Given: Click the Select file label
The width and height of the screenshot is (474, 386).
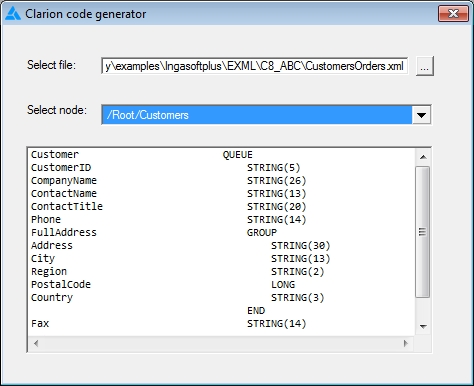Looking at the screenshot, I should (51, 65).
